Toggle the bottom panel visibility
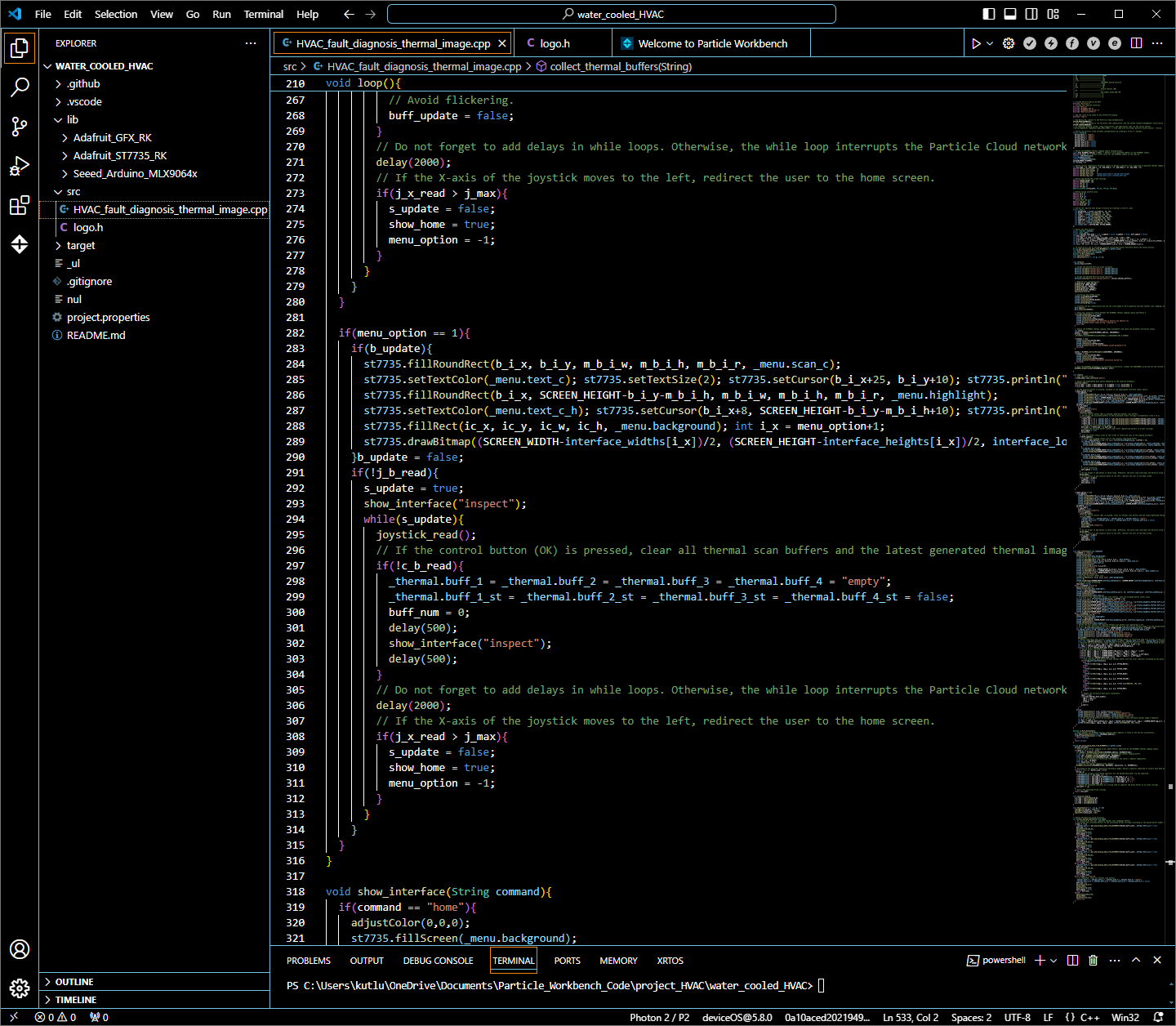The height and width of the screenshot is (1026, 1176). [x=1010, y=14]
